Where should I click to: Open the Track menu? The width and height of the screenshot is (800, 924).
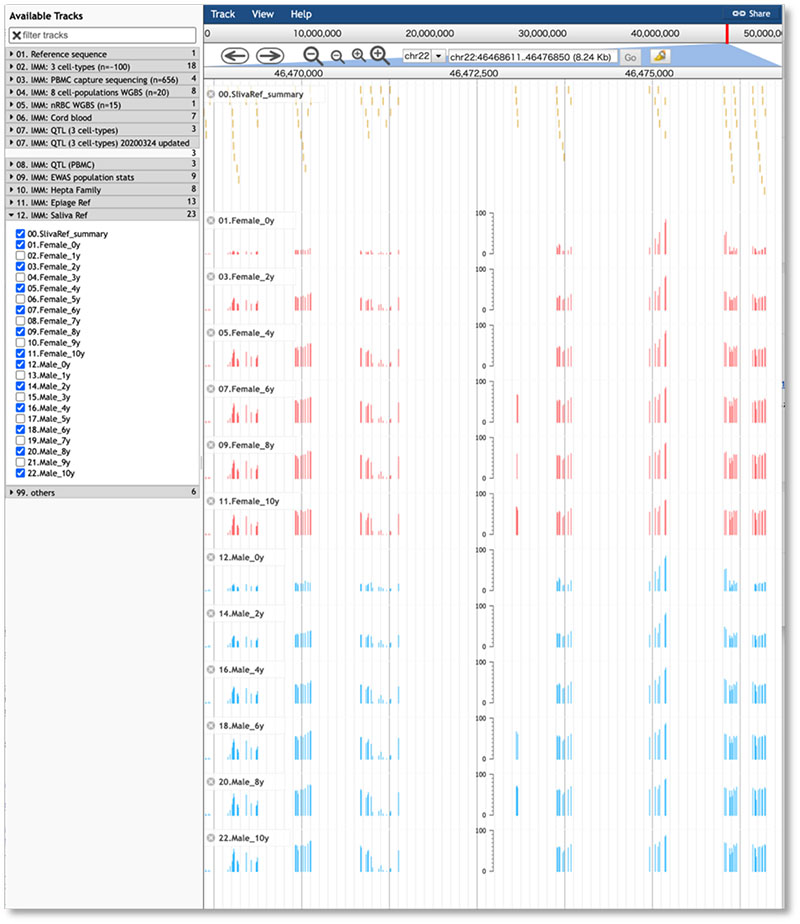(x=223, y=14)
